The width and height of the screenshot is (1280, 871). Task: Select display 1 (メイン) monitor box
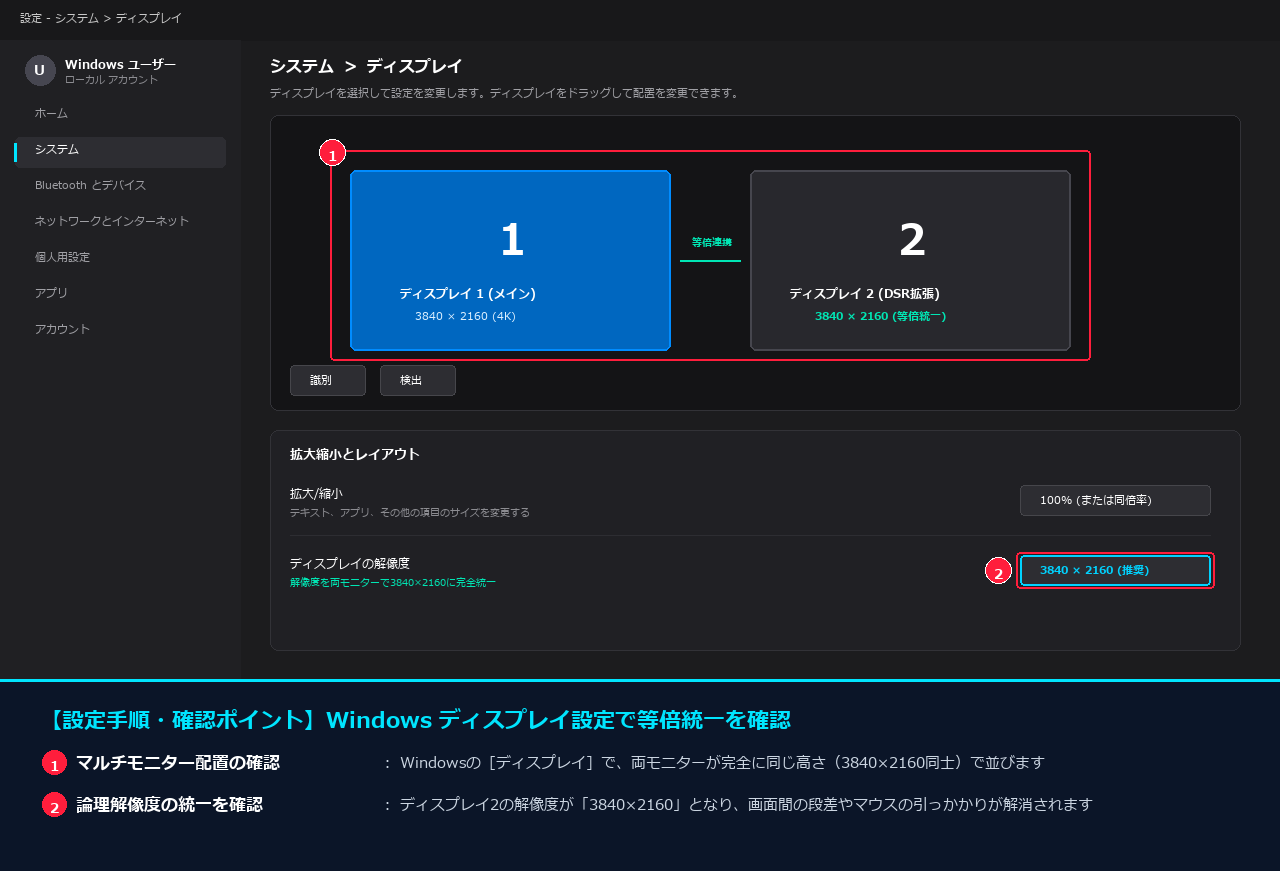pos(510,260)
